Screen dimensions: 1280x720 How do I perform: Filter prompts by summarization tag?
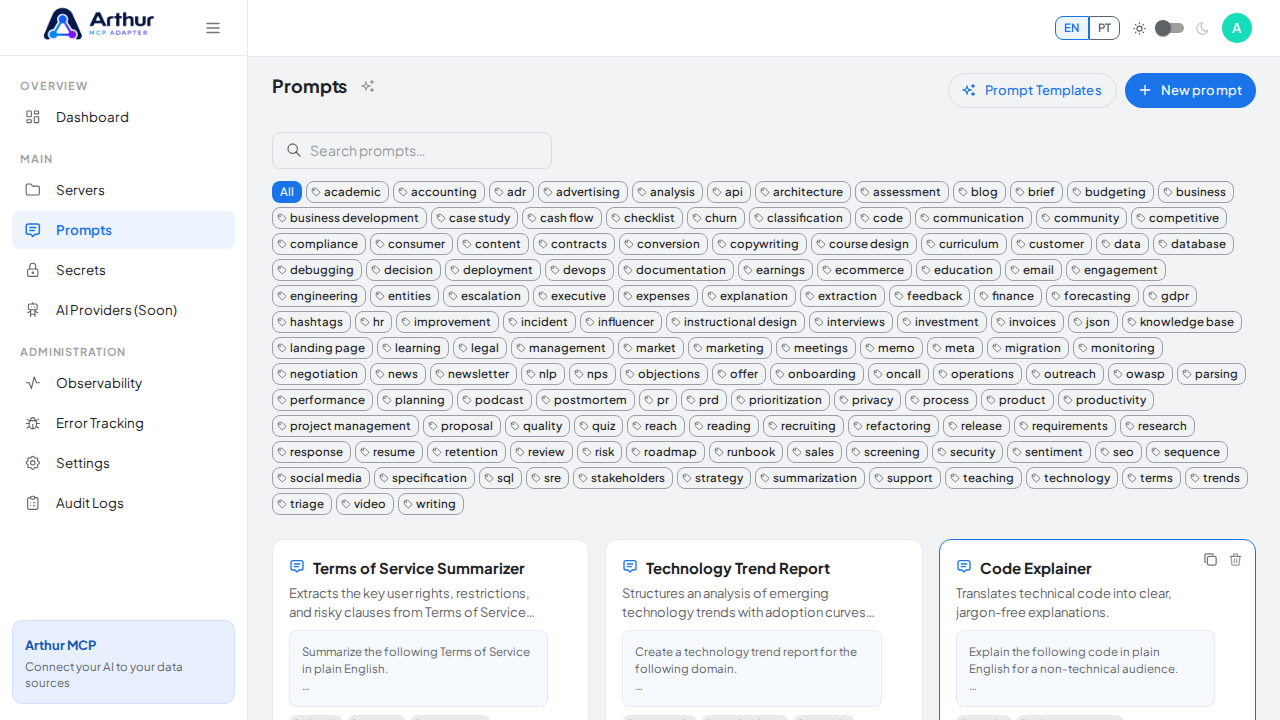[810, 478]
